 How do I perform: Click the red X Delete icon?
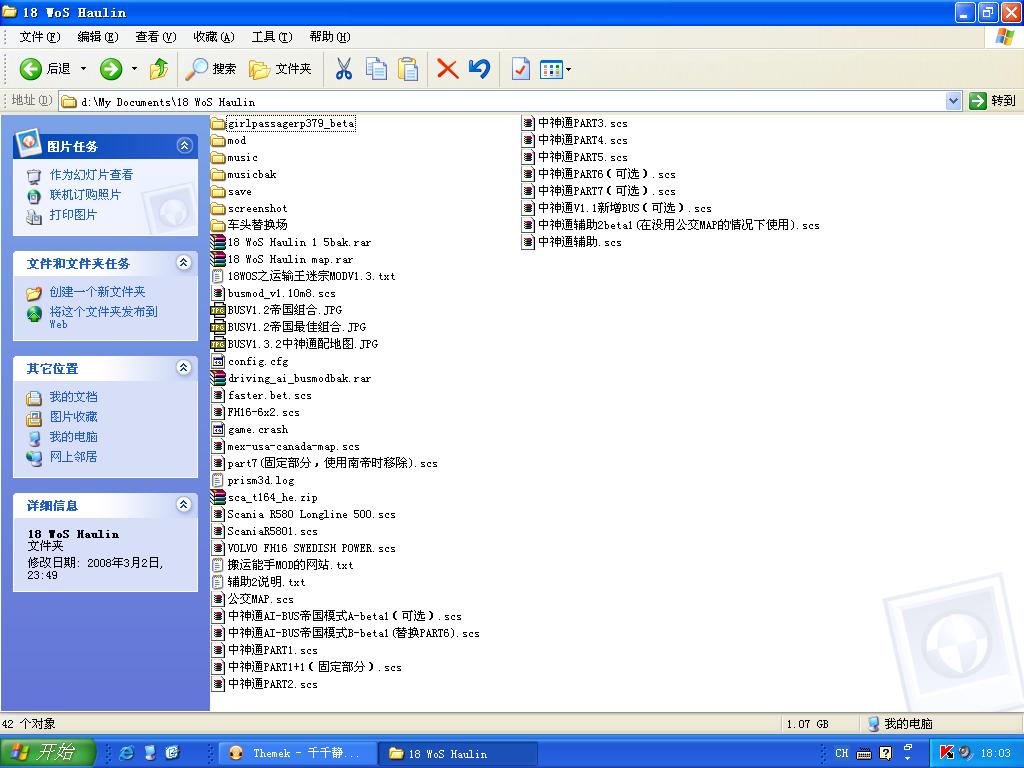pyautogui.click(x=447, y=69)
